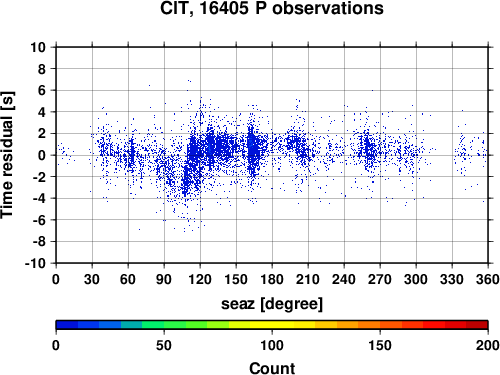Click the colorbar tick label 50
The width and height of the screenshot is (500, 375).
(164, 345)
